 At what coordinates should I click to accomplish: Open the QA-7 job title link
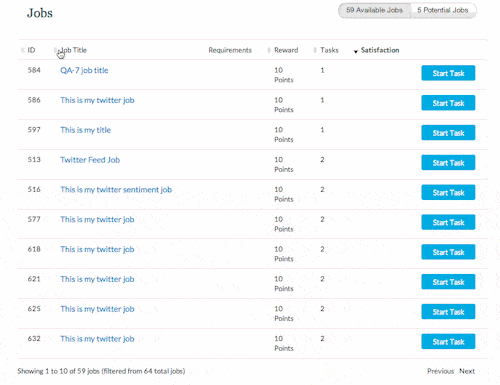click(84, 70)
